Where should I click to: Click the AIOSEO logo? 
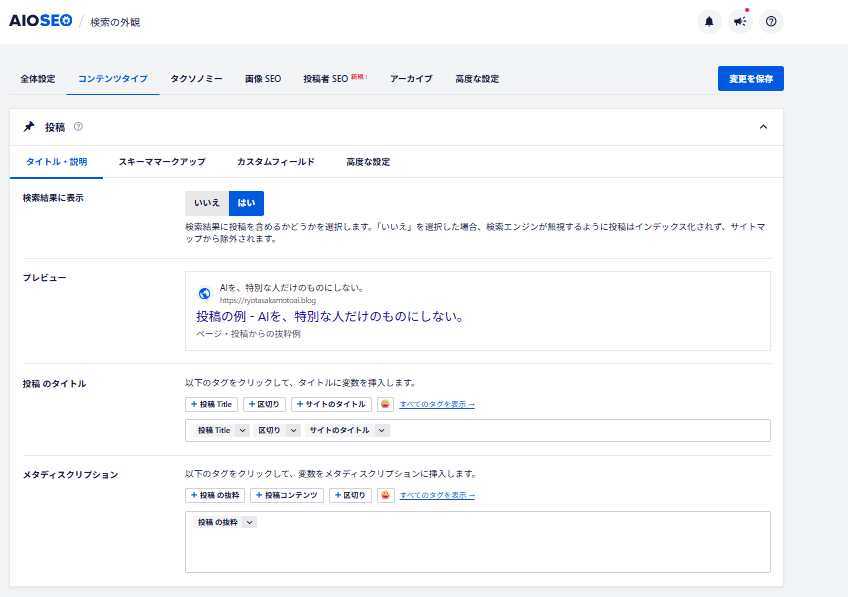point(41,21)
